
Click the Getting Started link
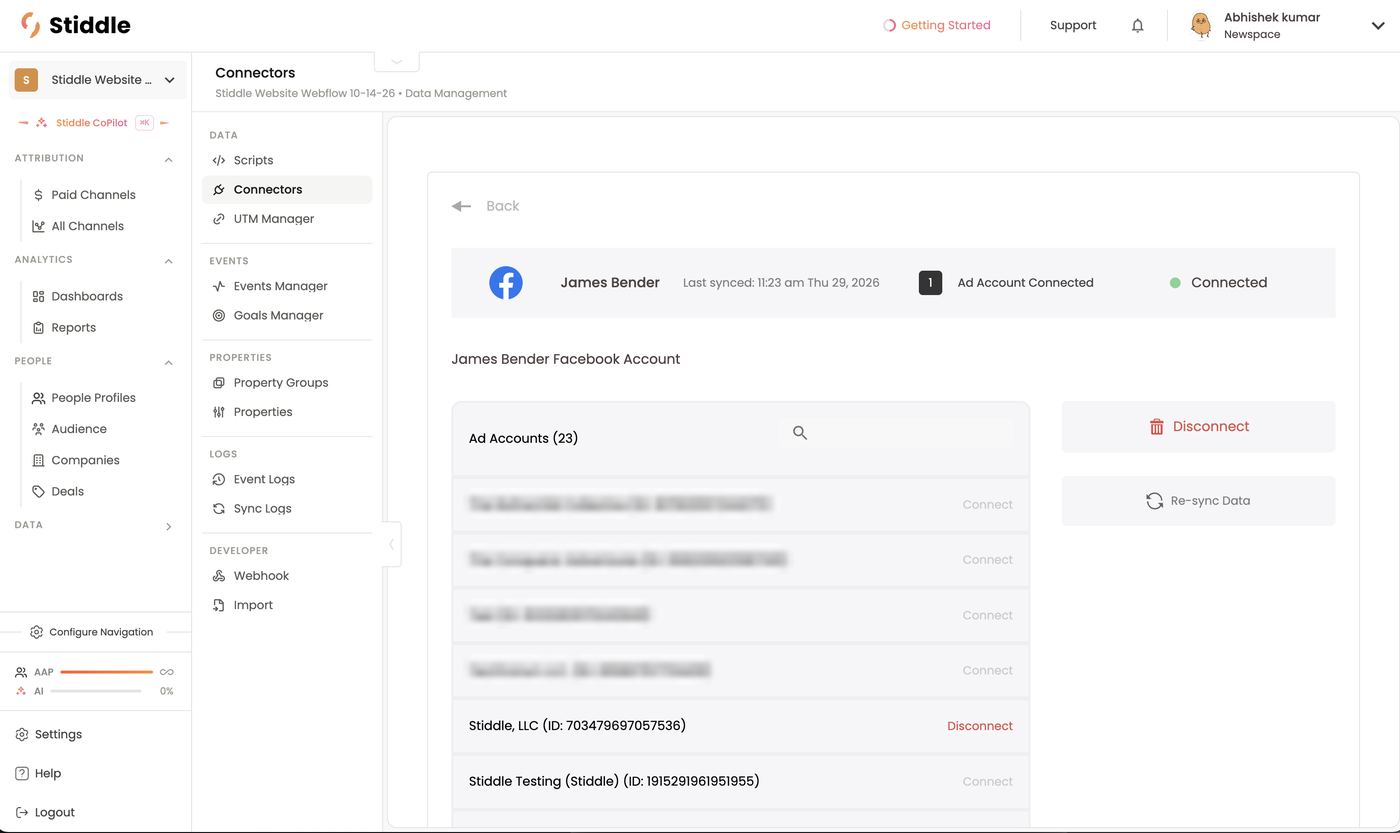point(937,26)
